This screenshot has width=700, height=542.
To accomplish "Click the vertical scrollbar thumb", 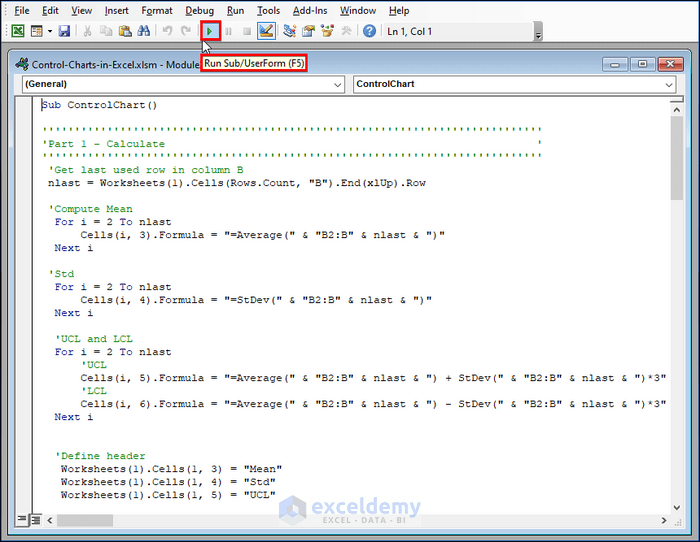I will click(x=677, y=158).
